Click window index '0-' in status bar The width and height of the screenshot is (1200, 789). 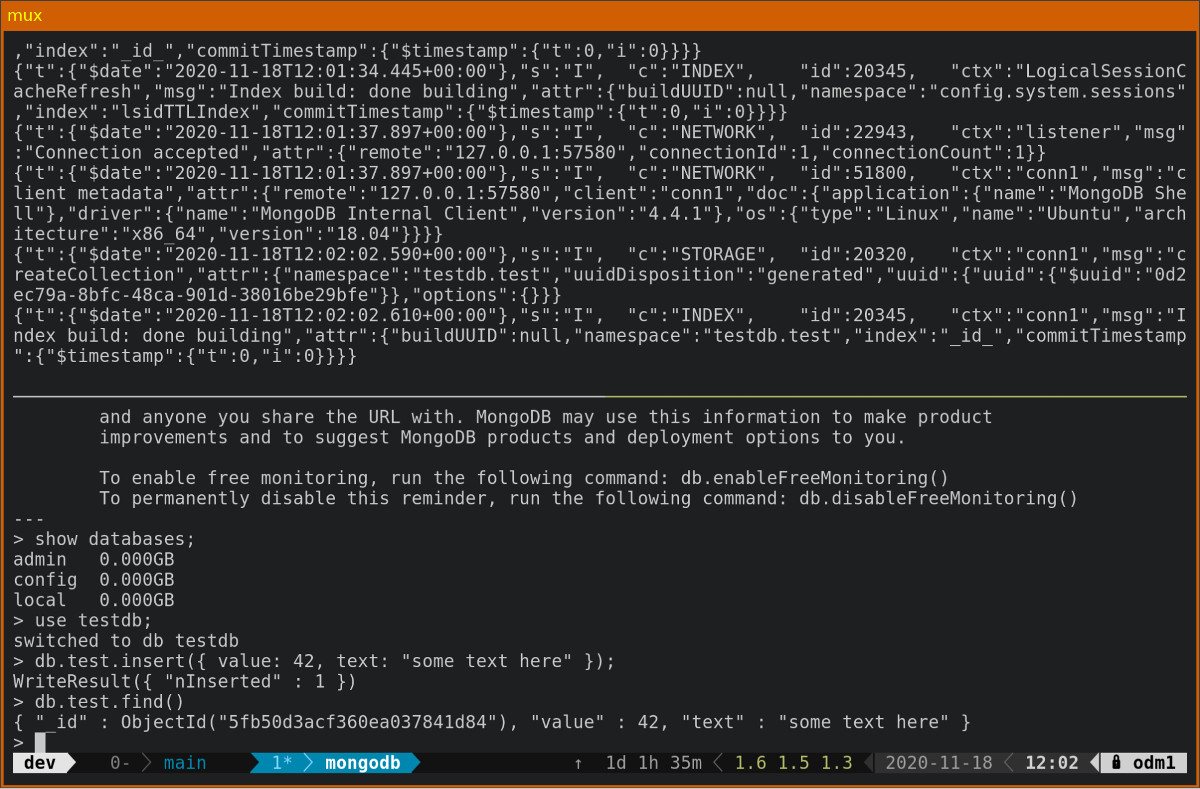120,763
